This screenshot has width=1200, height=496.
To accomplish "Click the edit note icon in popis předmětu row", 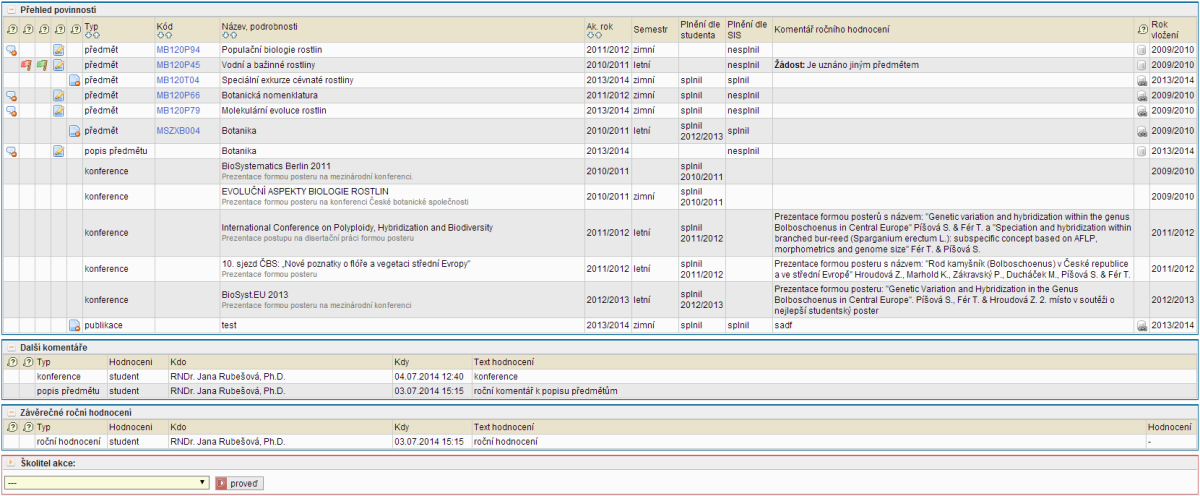I will 58,151.
